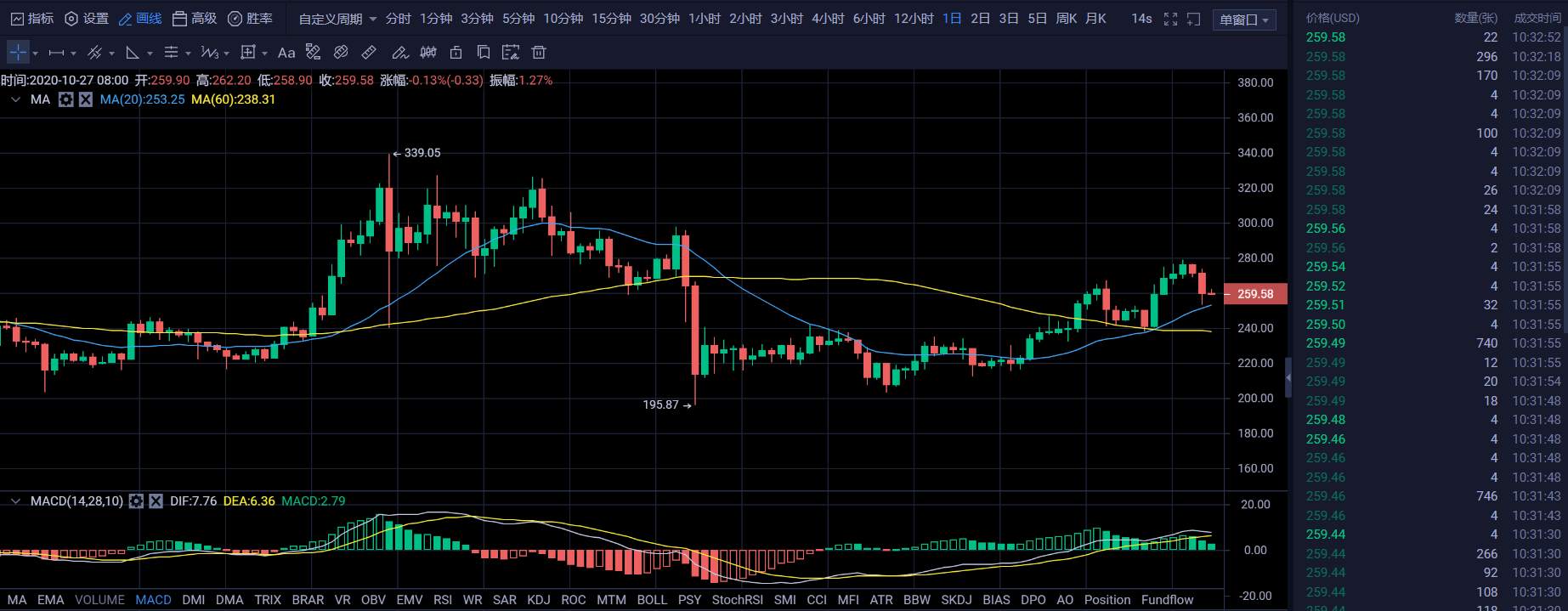Screen dimensions: 1568x611
Task: Open the 高级 advanced menu
Action: coord(194,18)
